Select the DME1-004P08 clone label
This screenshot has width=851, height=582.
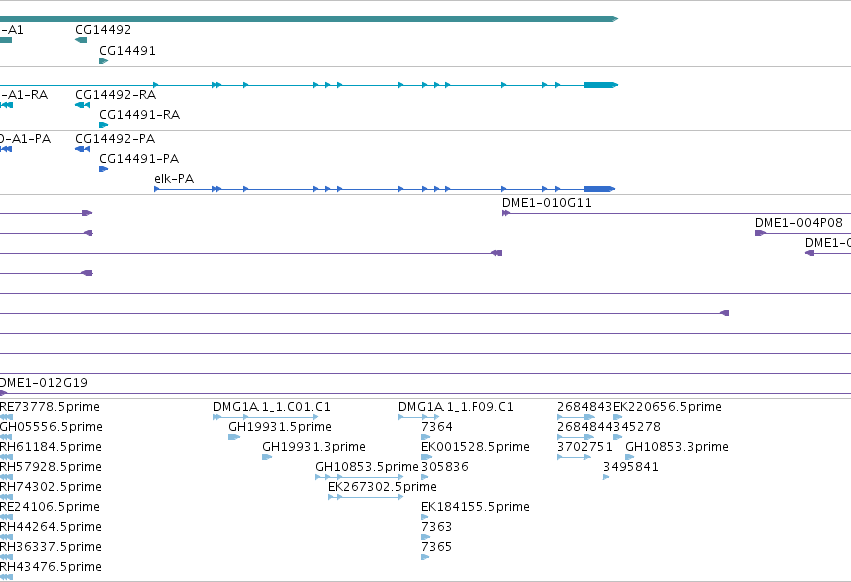coord(799,223)
